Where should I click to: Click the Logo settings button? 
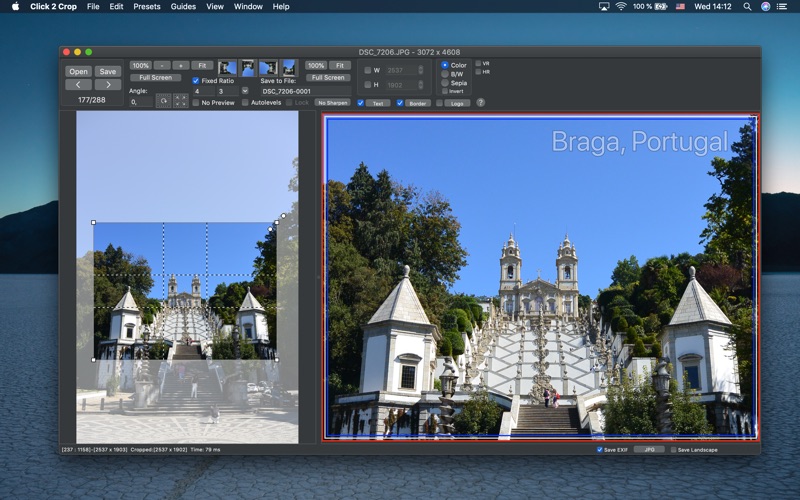tap(457, 103)
